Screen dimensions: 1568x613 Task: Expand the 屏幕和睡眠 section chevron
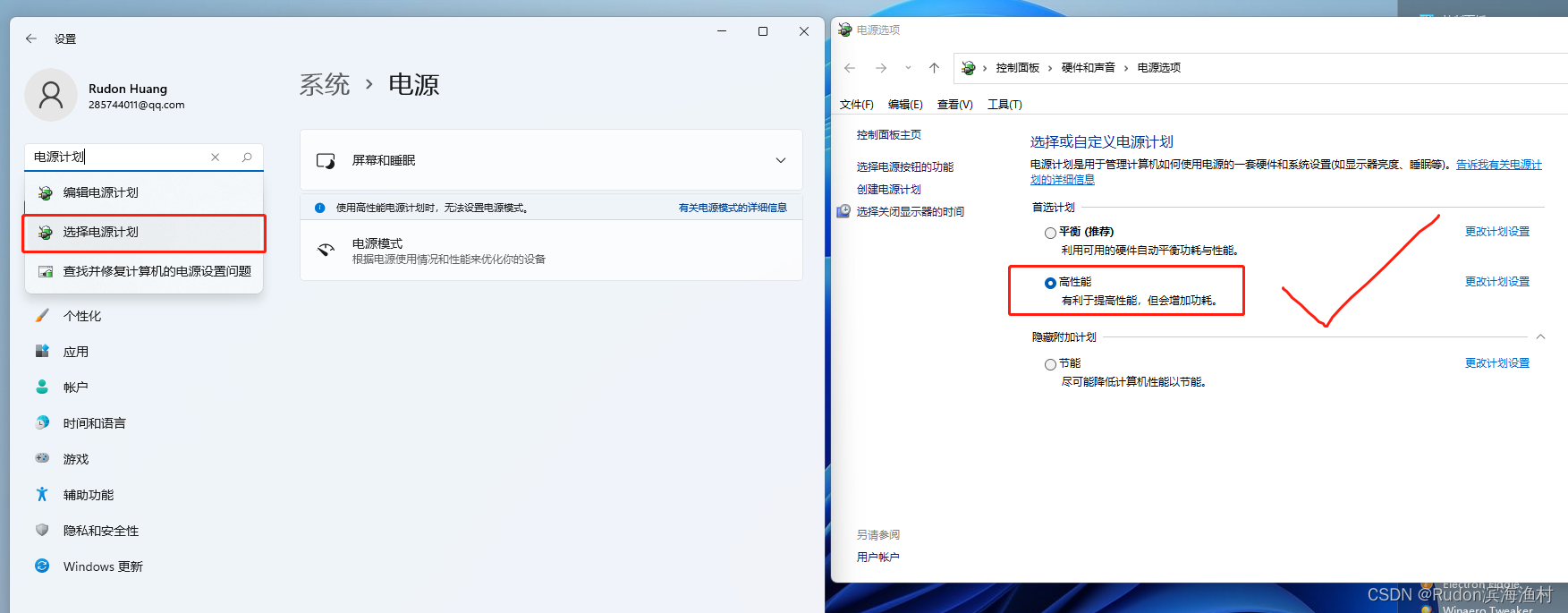pyautogui.click(x=780, y=160)
